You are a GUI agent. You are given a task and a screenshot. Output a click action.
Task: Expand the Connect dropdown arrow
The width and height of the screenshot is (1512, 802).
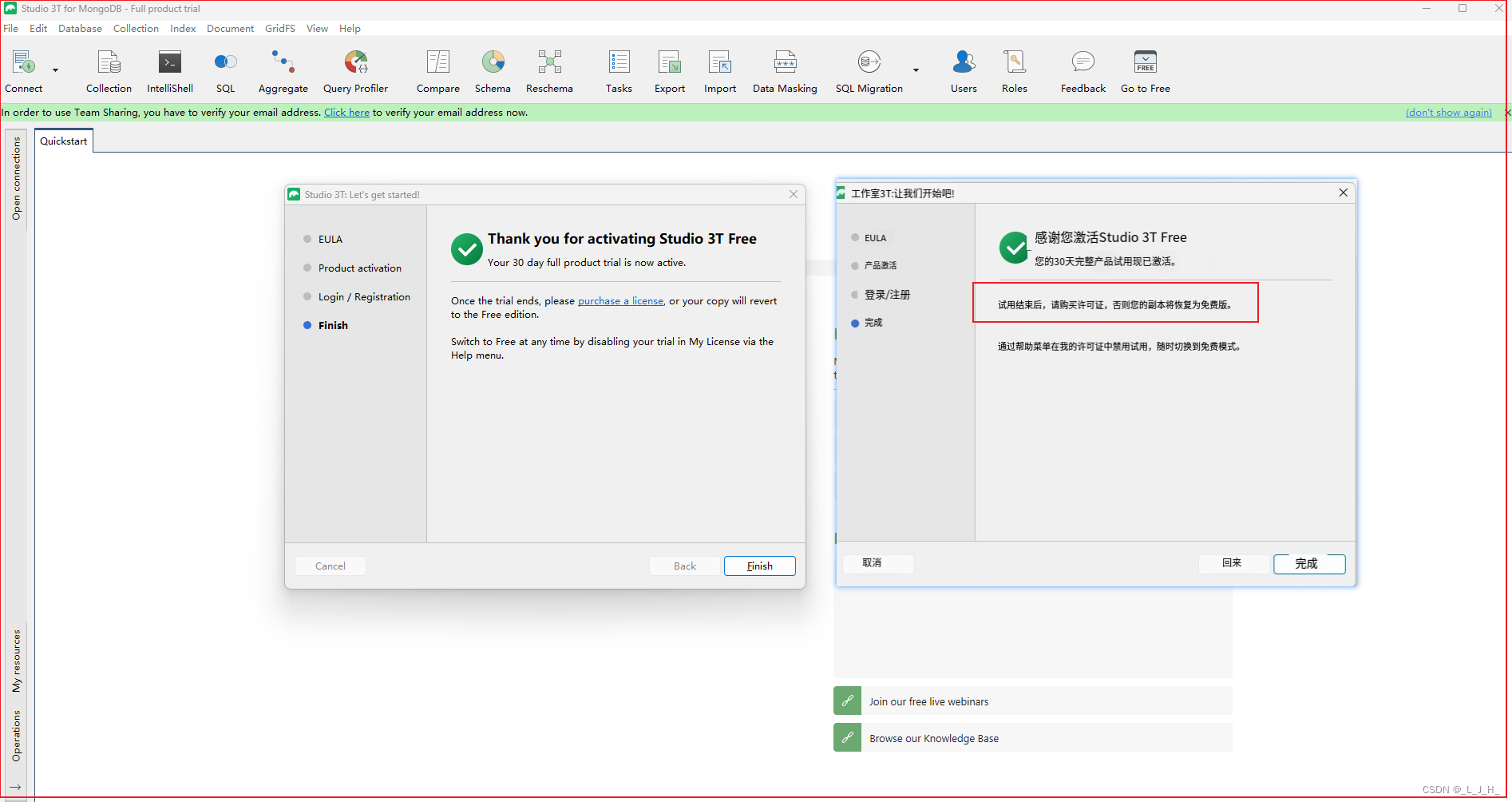(x=56, y=70)
